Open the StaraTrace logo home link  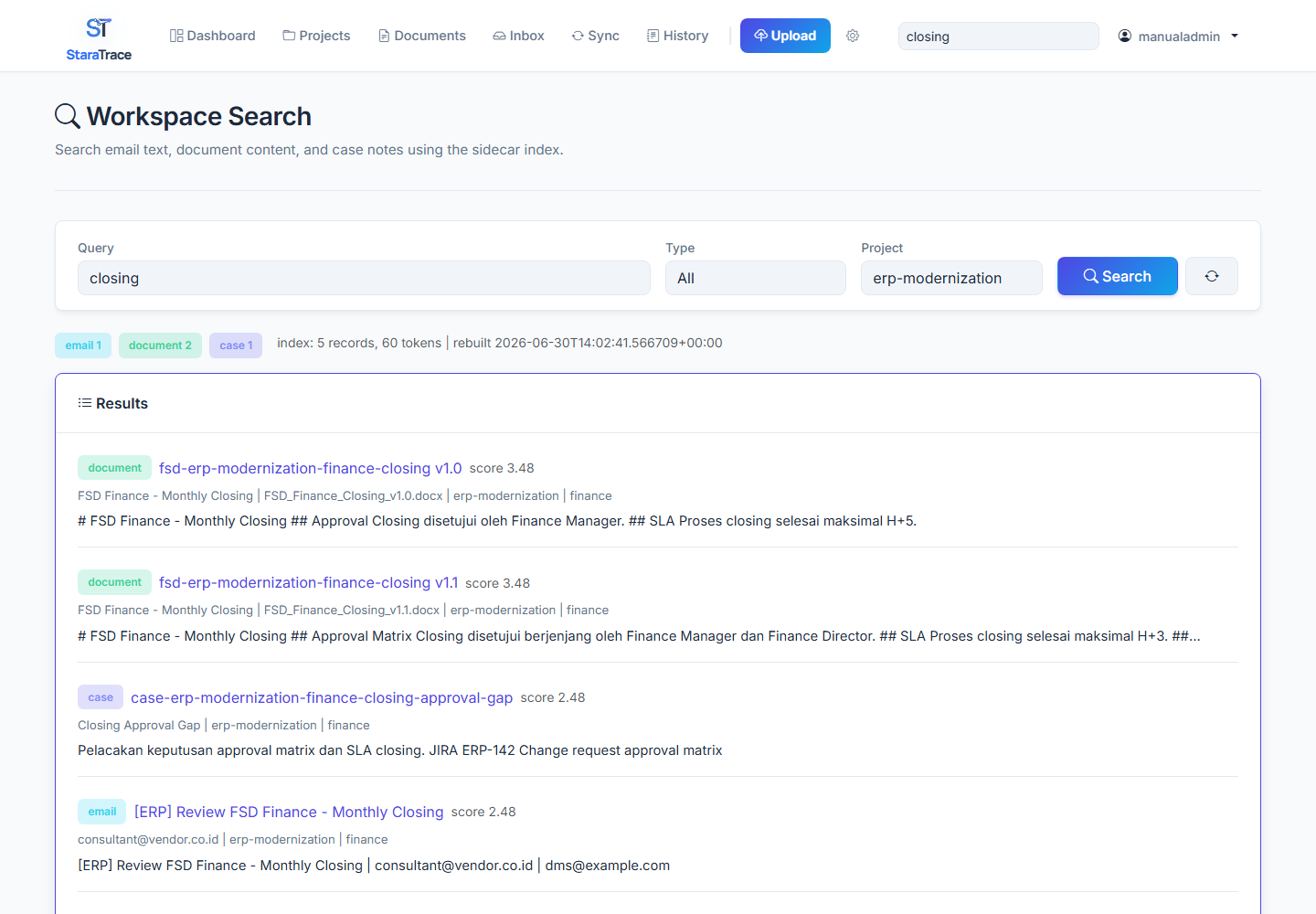(x=99, y=38)
